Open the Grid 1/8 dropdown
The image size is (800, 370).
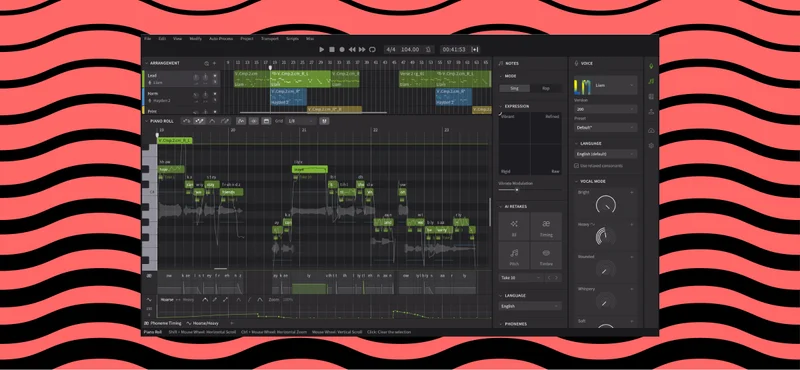[301, 121]
